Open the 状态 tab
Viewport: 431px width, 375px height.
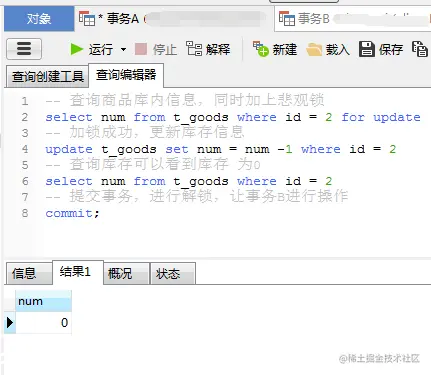click(x=173, y=273)
